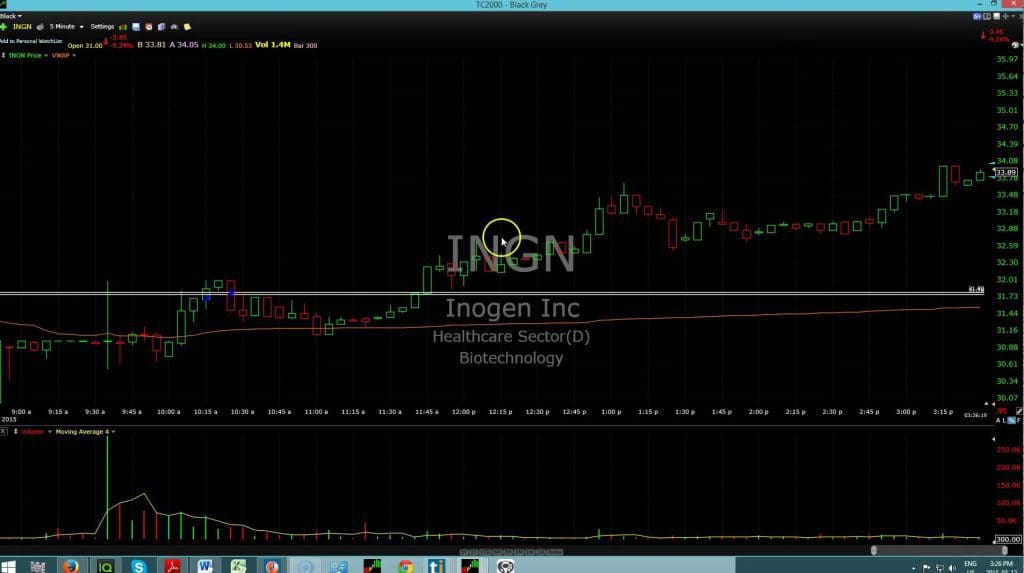1024x573 pixels.
Task: Open the 5 Minute timeframe dropdown
Action: pyautogui.click(x=67, y=27)
